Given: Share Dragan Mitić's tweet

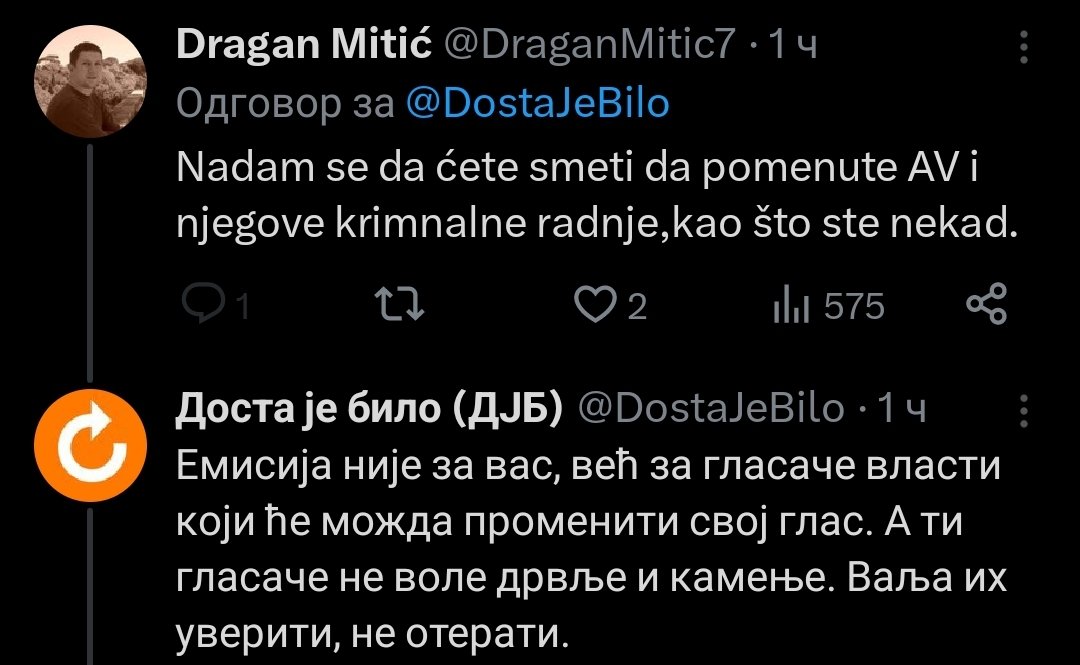Looking at the screenshot, I should [988, 306].
